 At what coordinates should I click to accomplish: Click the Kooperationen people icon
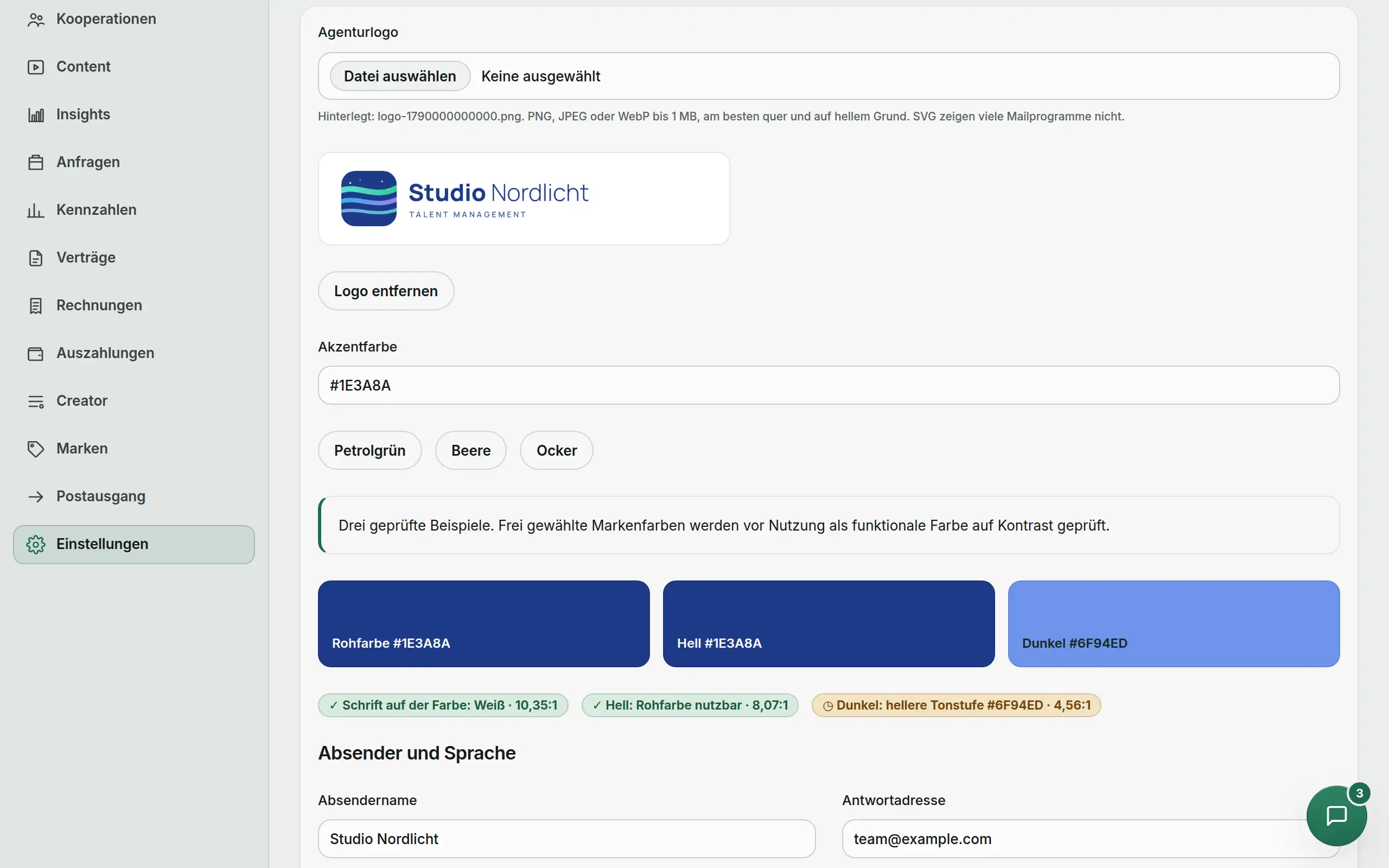point(36,20)
